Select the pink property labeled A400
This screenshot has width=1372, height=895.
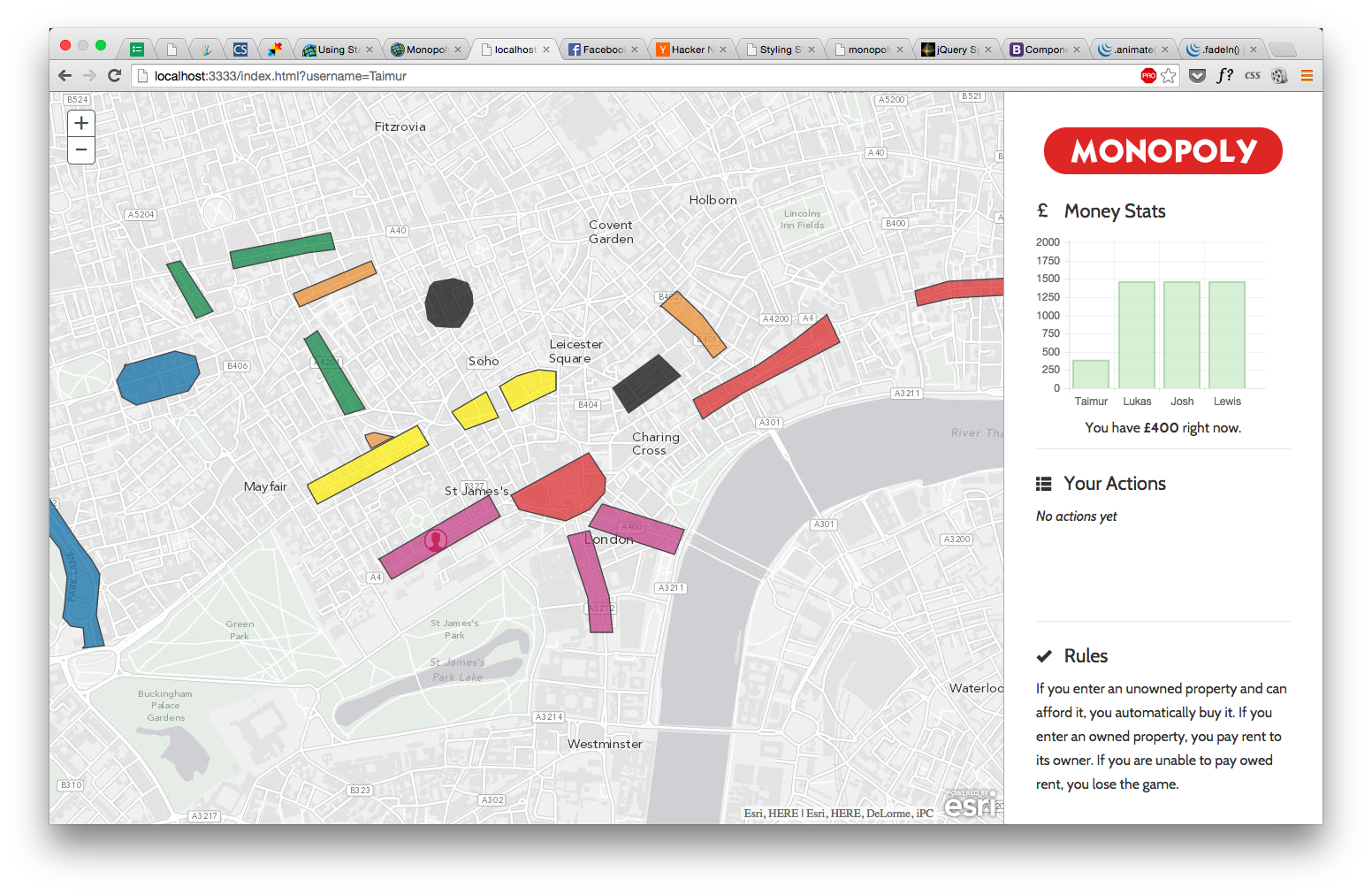636,528
